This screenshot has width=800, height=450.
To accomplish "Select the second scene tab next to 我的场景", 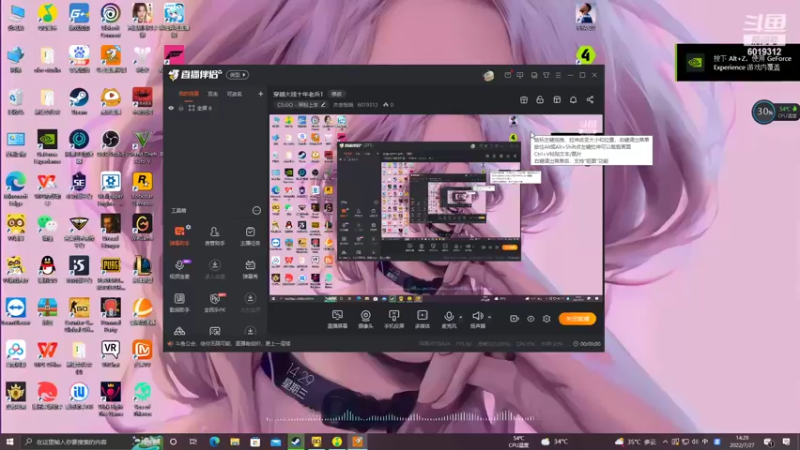I will tap(213, 94).
